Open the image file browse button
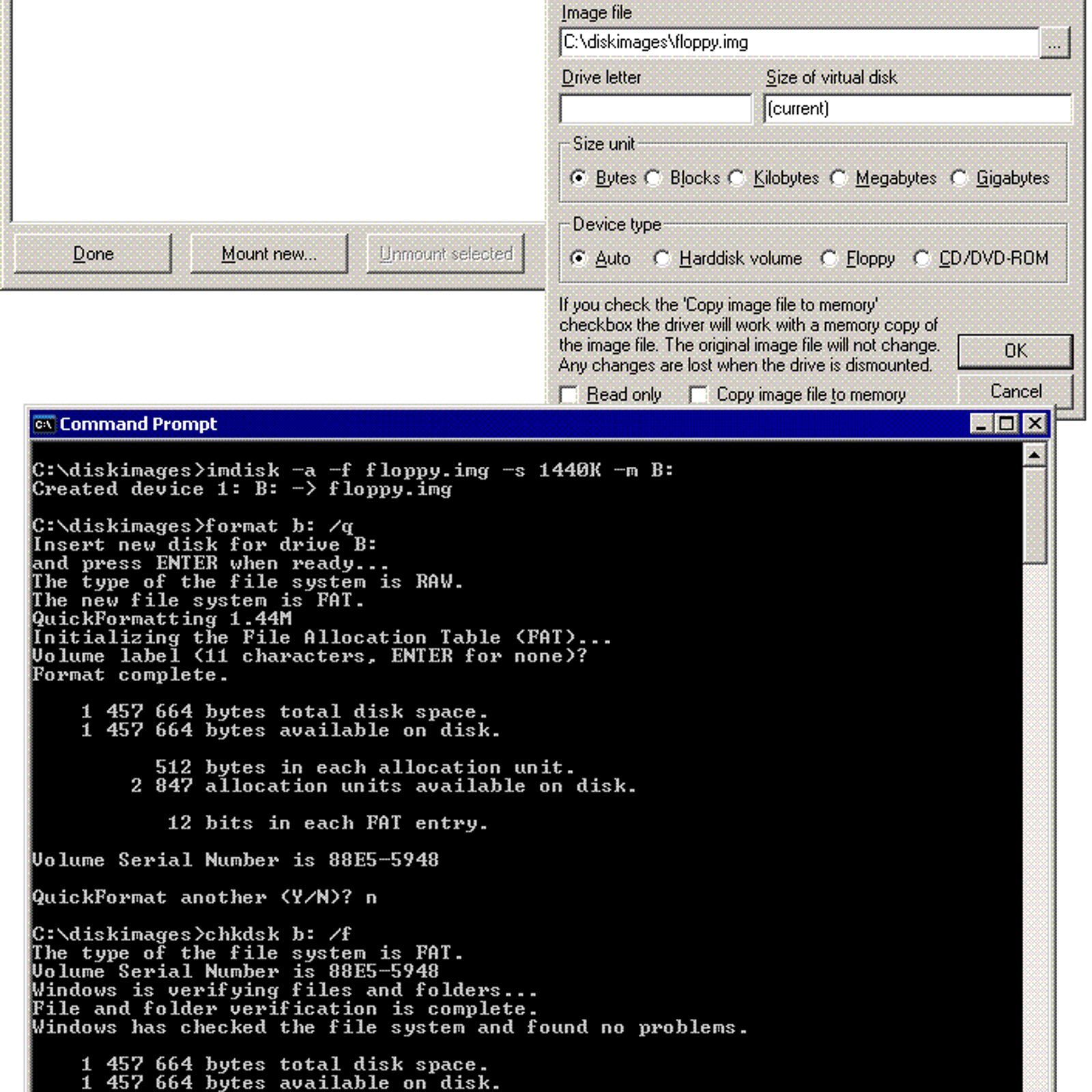The image size is (1092, 1092). point(1054,43)
